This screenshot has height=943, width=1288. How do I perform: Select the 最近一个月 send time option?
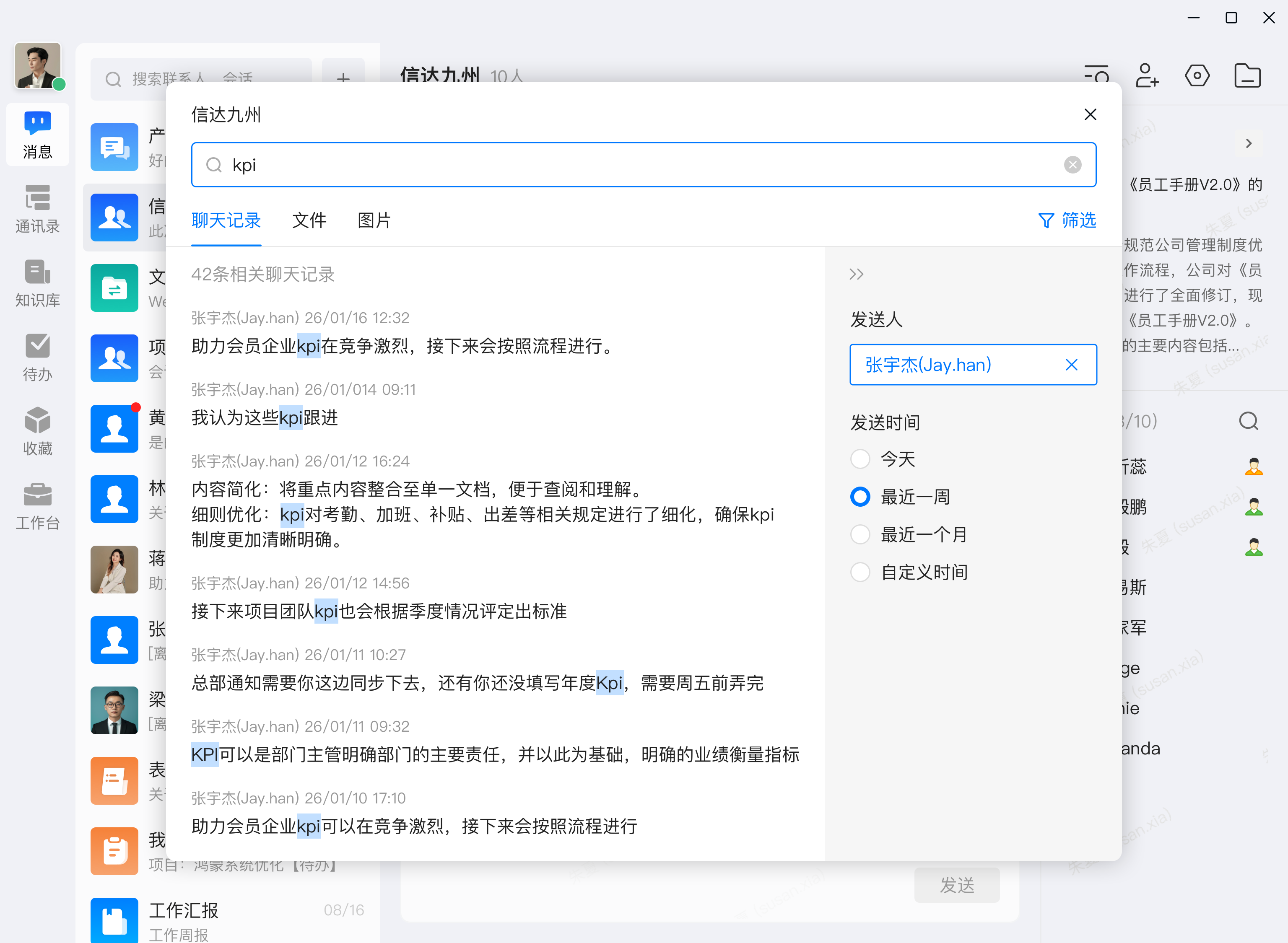tap(860, 534)
